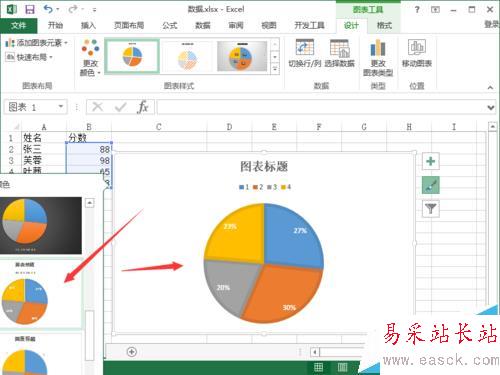Add a new sheet with plus button
The width and height of the screenshot is (500, 375).
coord(132,352)
